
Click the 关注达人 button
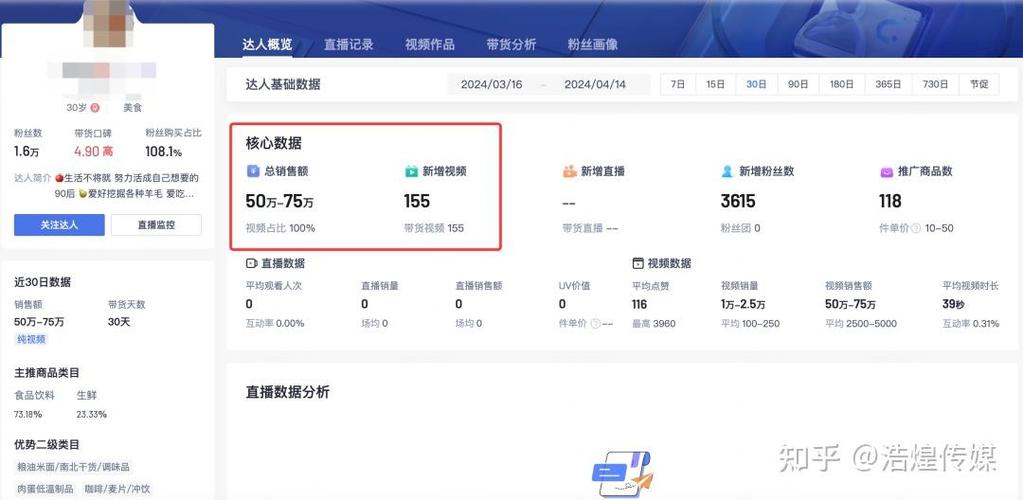59,225
